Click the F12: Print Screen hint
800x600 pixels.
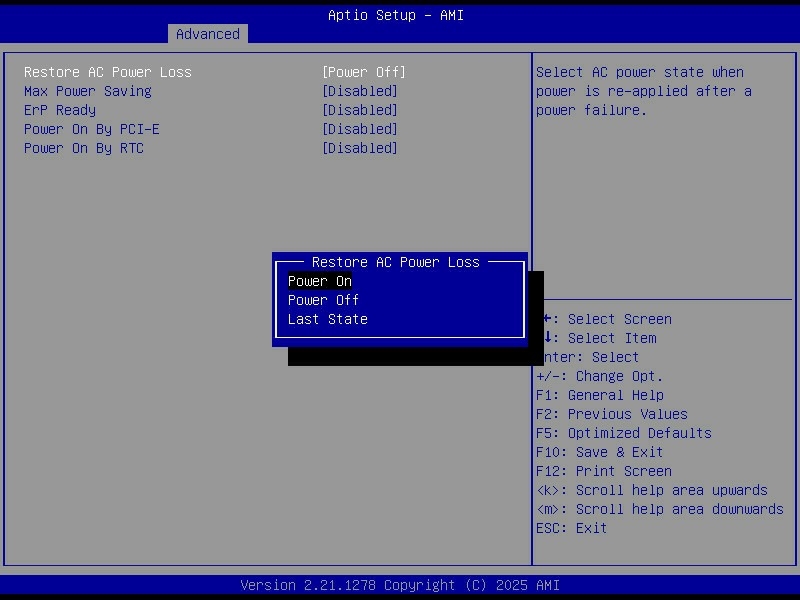point(604,471)
